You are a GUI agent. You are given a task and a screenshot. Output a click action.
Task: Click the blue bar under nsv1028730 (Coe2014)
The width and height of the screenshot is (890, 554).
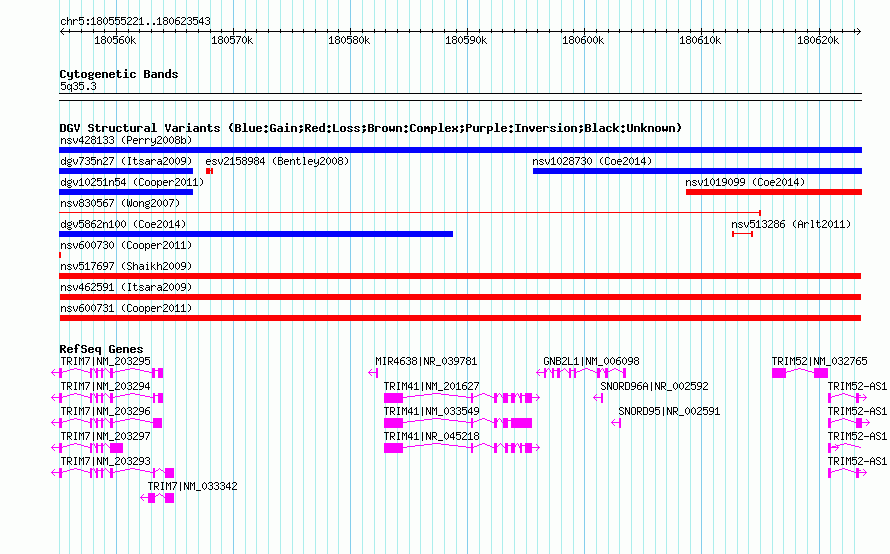697,171
